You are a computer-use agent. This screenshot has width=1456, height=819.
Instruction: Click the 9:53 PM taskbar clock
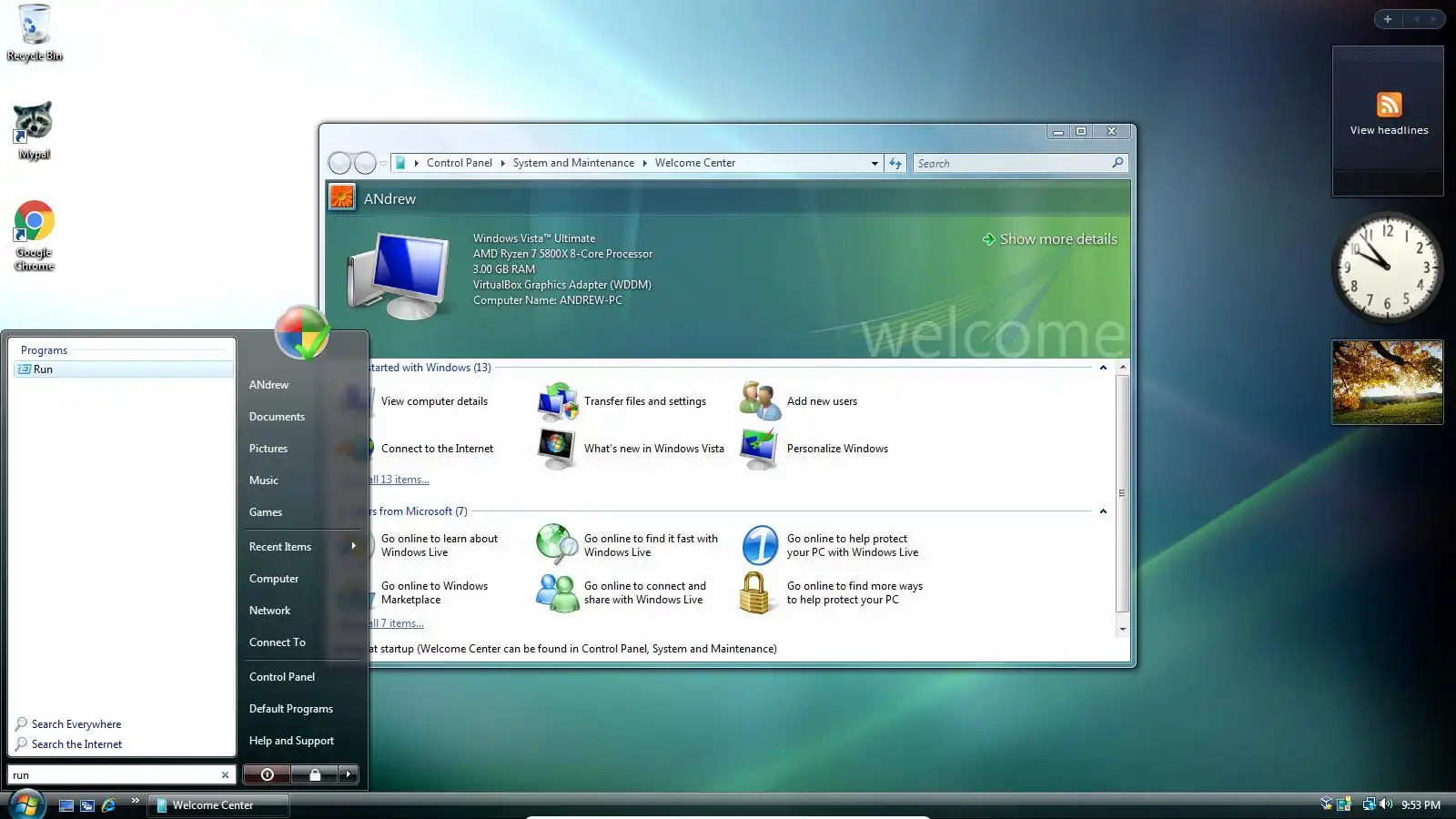[1421, 805]
